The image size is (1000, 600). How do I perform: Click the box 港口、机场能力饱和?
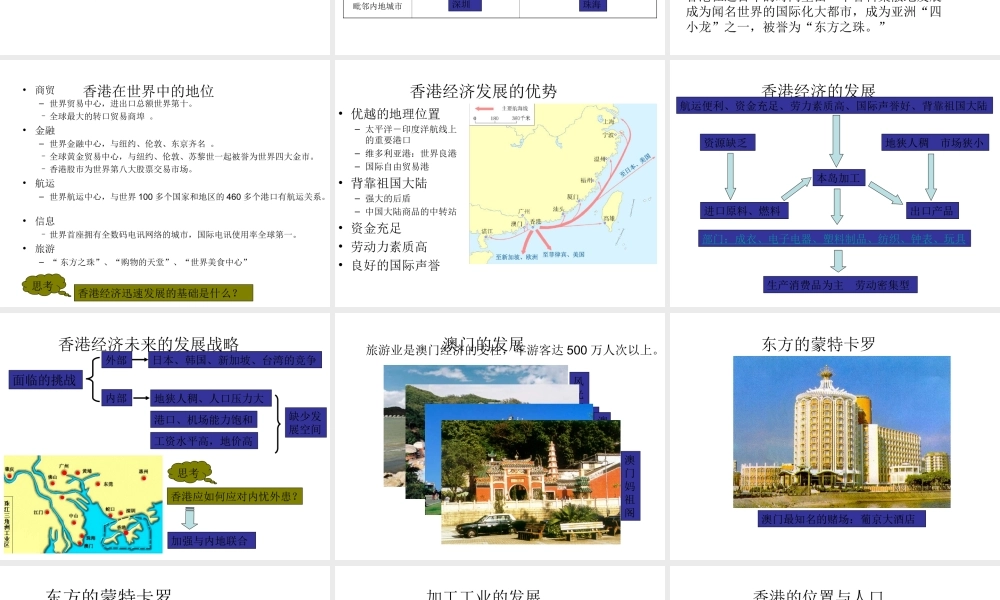[203, 419]
